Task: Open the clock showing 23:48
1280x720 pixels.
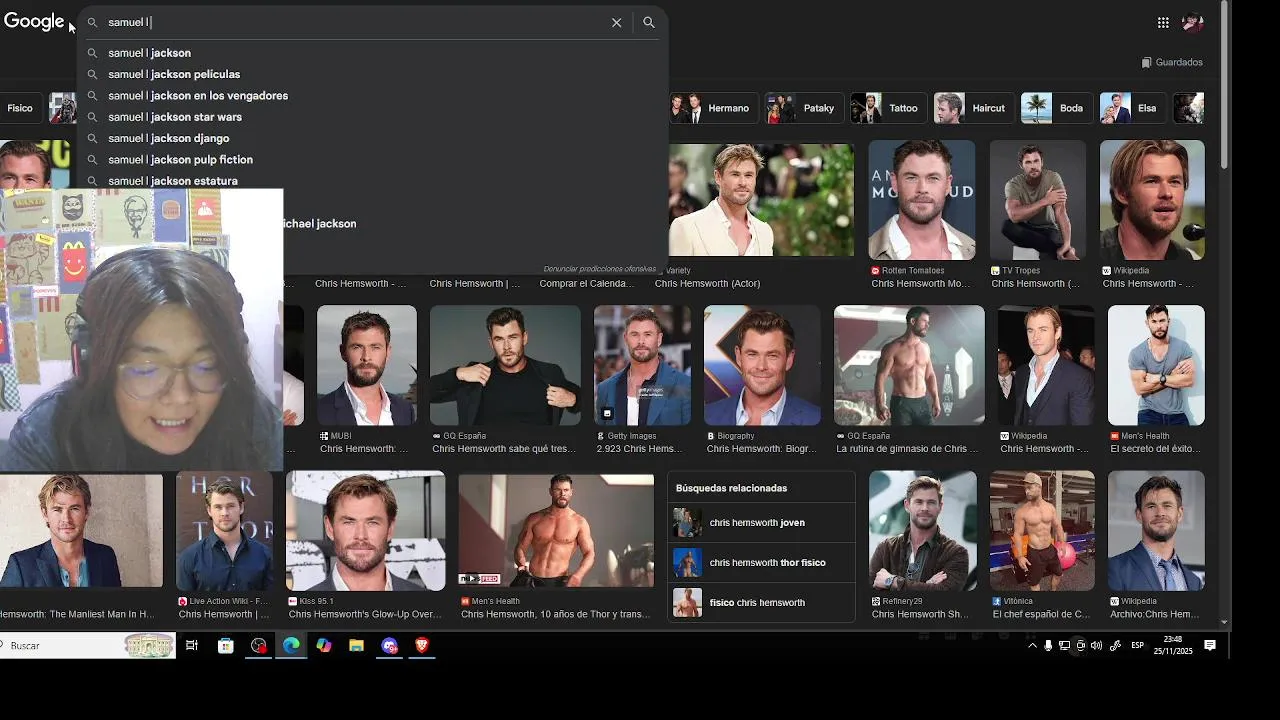Action: 1173,645
